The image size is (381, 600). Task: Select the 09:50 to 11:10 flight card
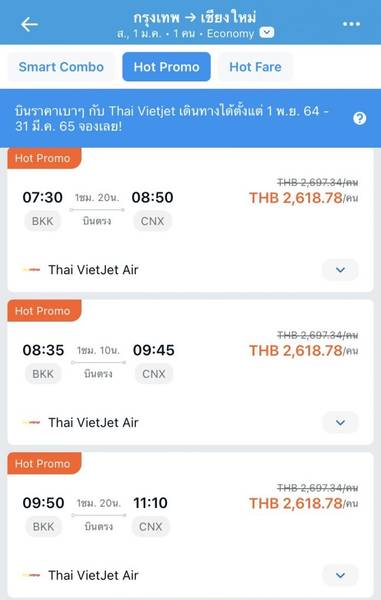coord(190,525)
